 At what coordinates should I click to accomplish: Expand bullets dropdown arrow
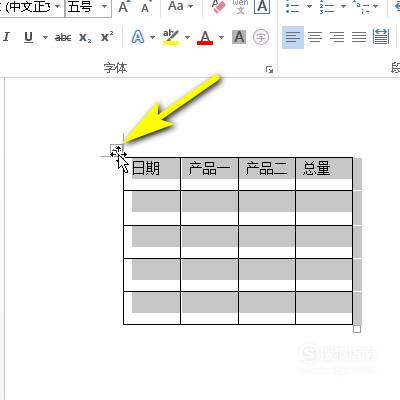point(309,7)
